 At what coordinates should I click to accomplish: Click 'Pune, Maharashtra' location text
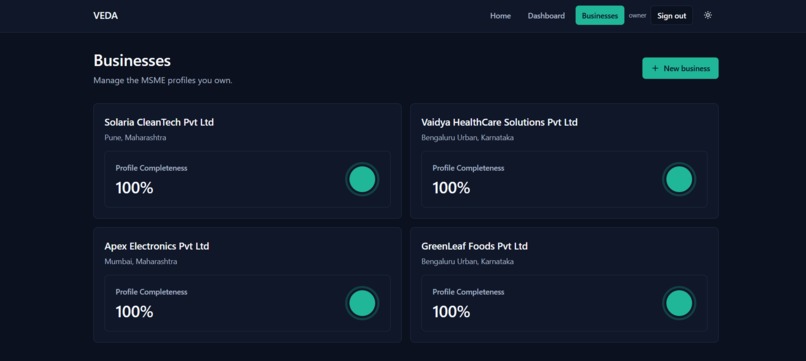tap(135, 138)
